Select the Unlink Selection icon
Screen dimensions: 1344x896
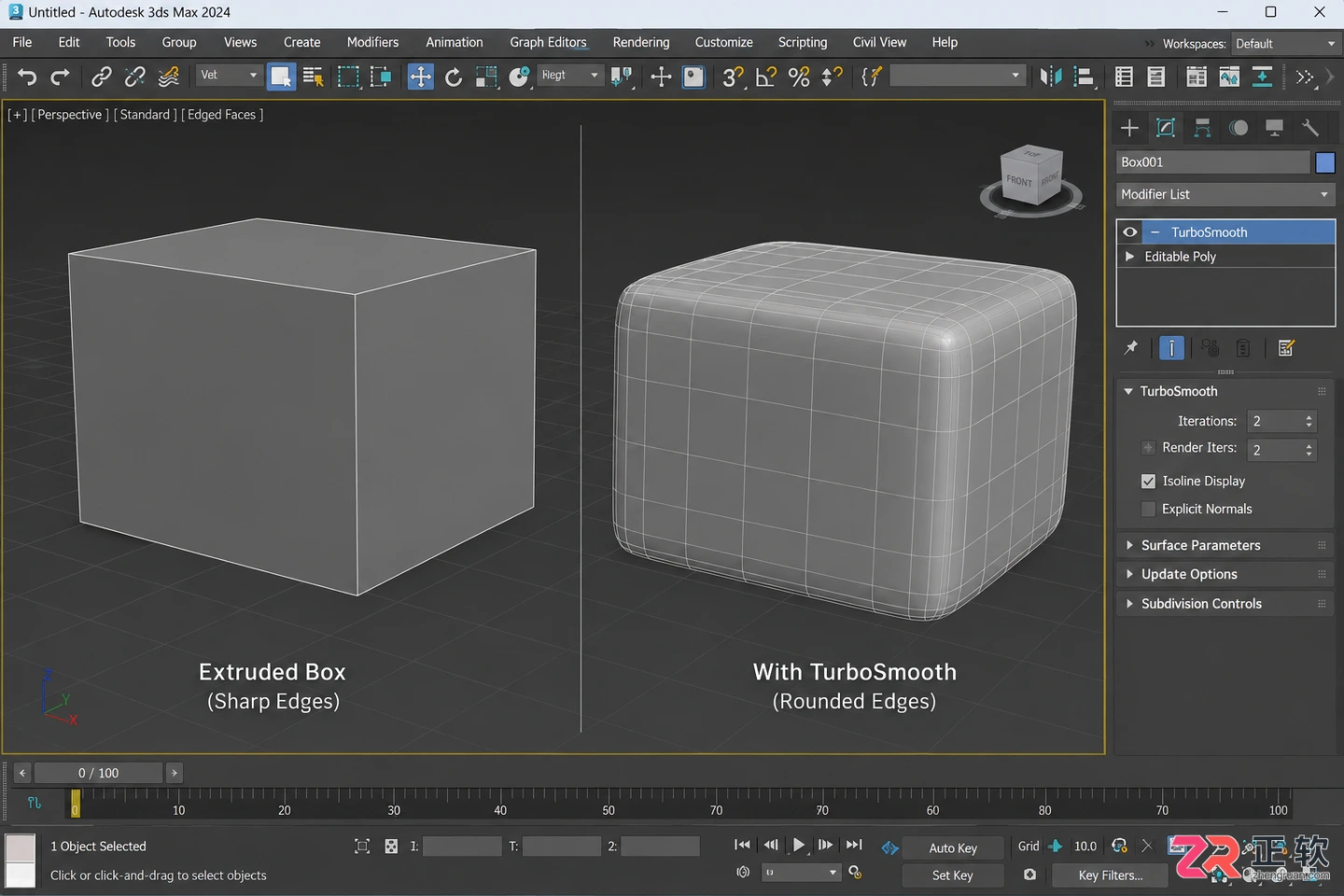tap(135, 77)
